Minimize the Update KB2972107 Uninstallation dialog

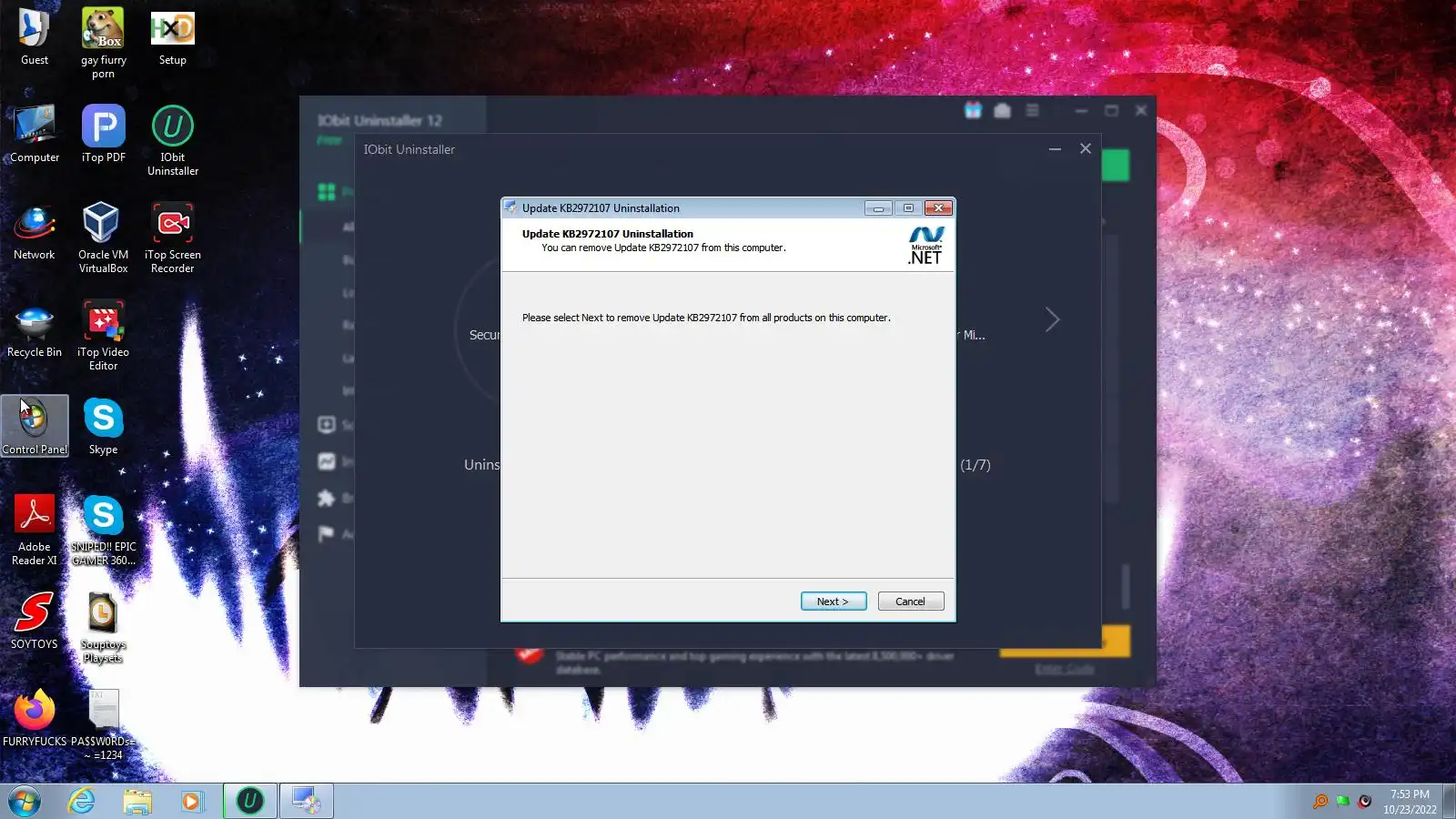pyautogui.click(x=878, y=208)
